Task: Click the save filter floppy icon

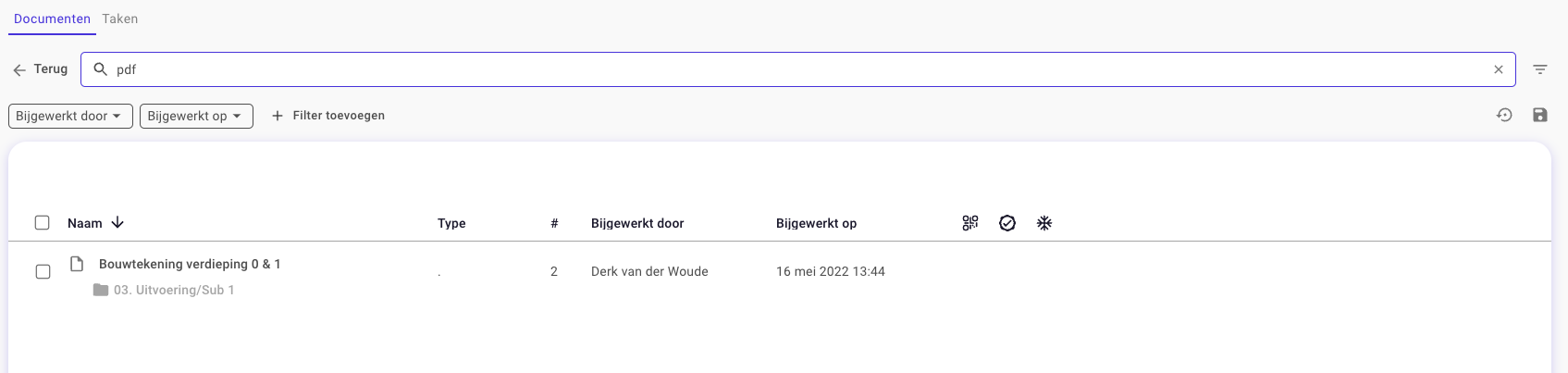Action: (1540, 115)
